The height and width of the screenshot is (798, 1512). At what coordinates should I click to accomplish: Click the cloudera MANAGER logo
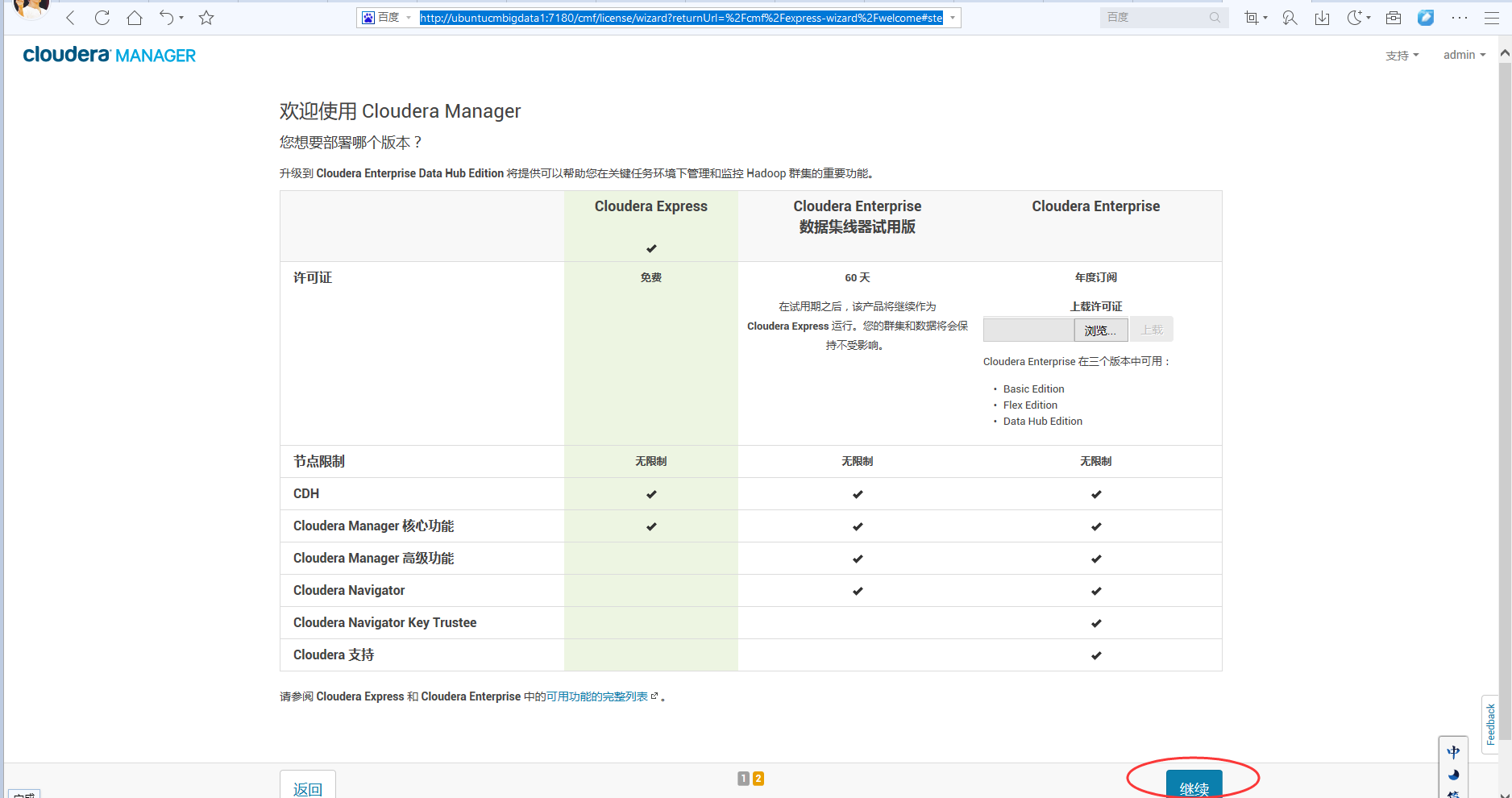pos(110,55)
